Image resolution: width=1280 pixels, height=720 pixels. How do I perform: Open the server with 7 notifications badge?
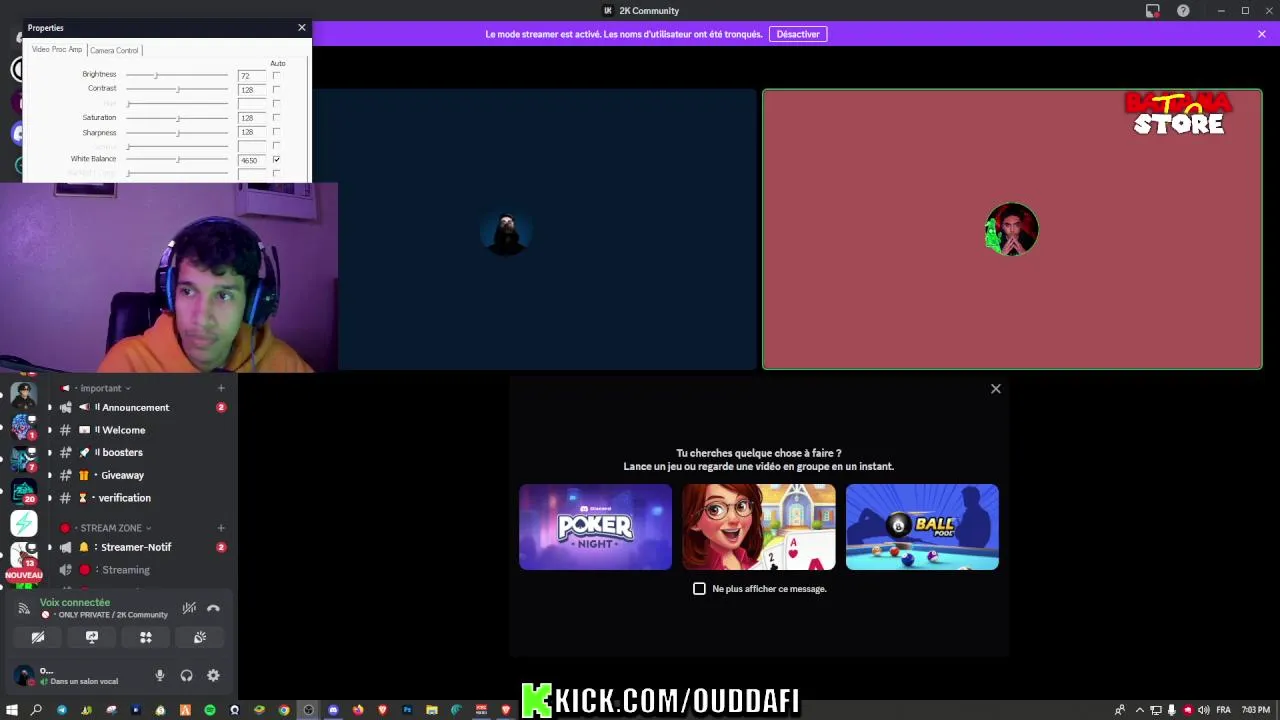point(24,459)
